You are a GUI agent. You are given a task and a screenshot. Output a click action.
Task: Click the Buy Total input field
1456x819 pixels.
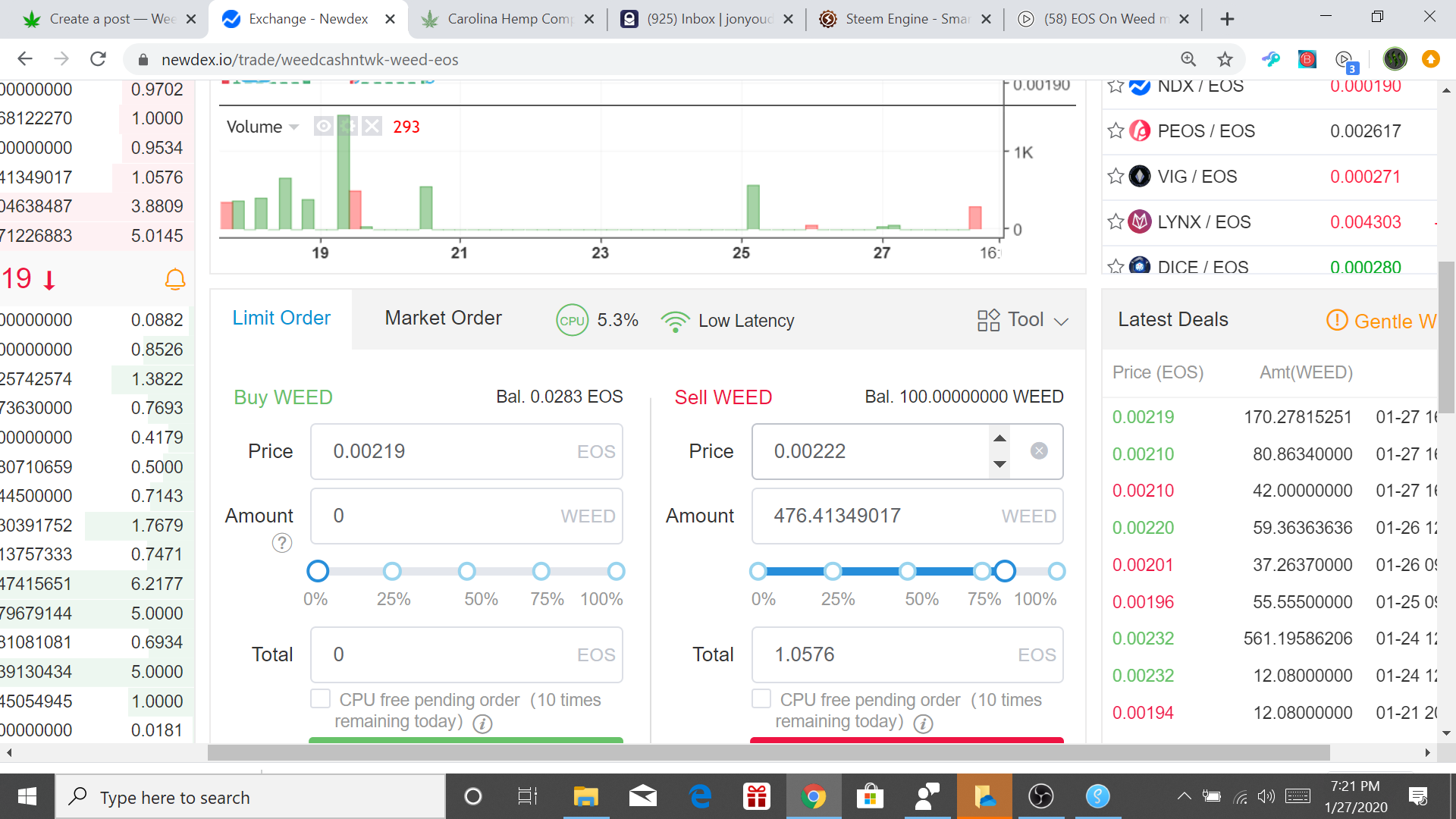tap(466, 654)
